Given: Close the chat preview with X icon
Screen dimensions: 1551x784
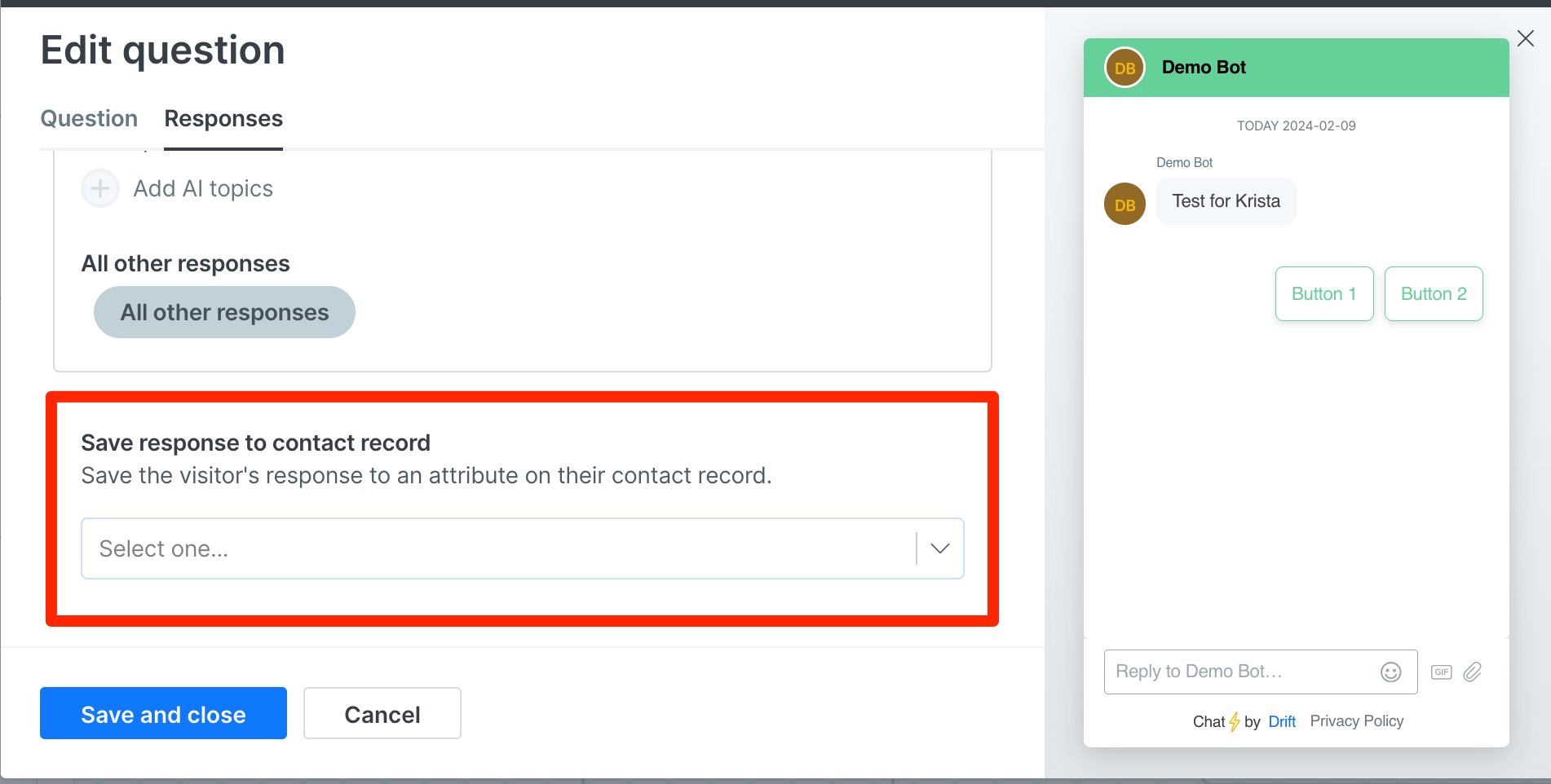Looking at the screenshot, I should pos(1525,38).
